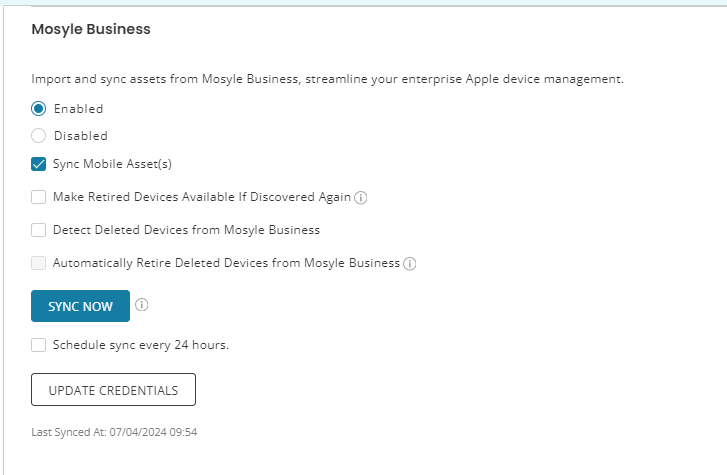Click the word Disabled label text
The image size is (727, 475).
[x=81, y=135]
